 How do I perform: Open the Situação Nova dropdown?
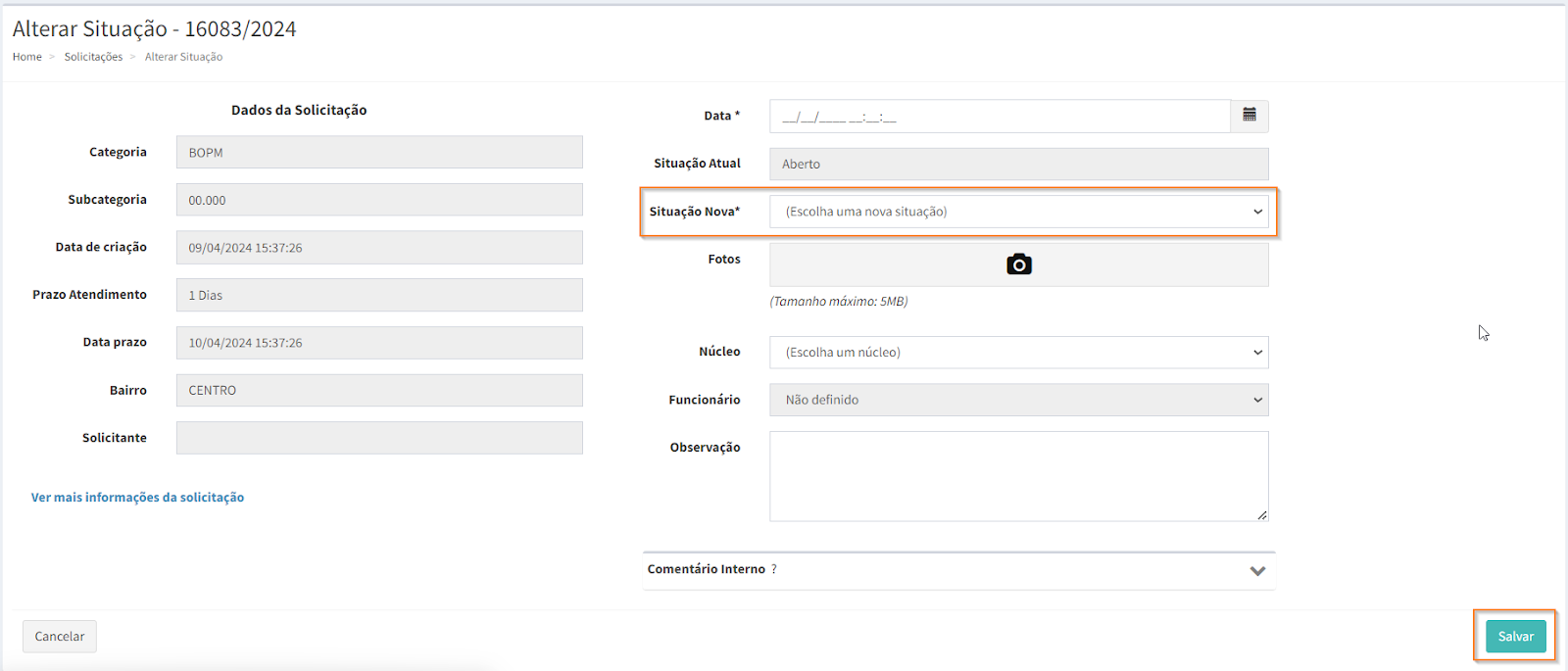1018,212
